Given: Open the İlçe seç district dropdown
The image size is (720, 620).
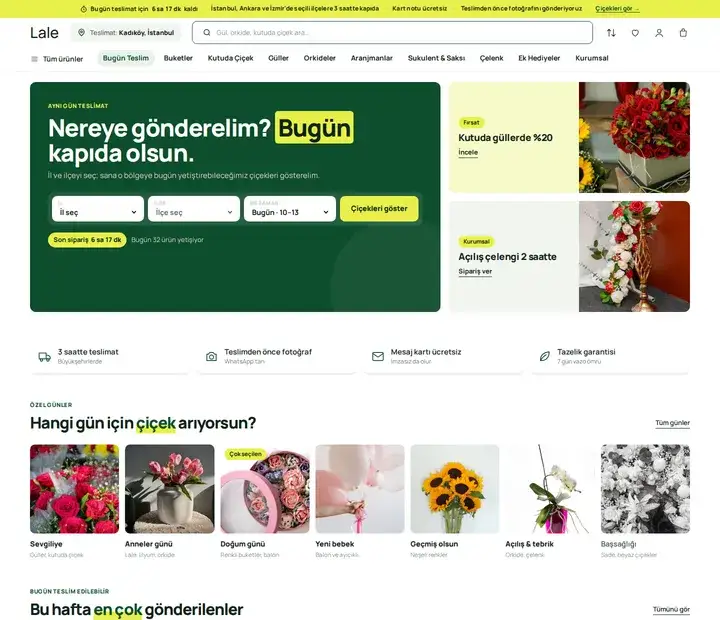Looking at the screenshot, I should point(194,209).
